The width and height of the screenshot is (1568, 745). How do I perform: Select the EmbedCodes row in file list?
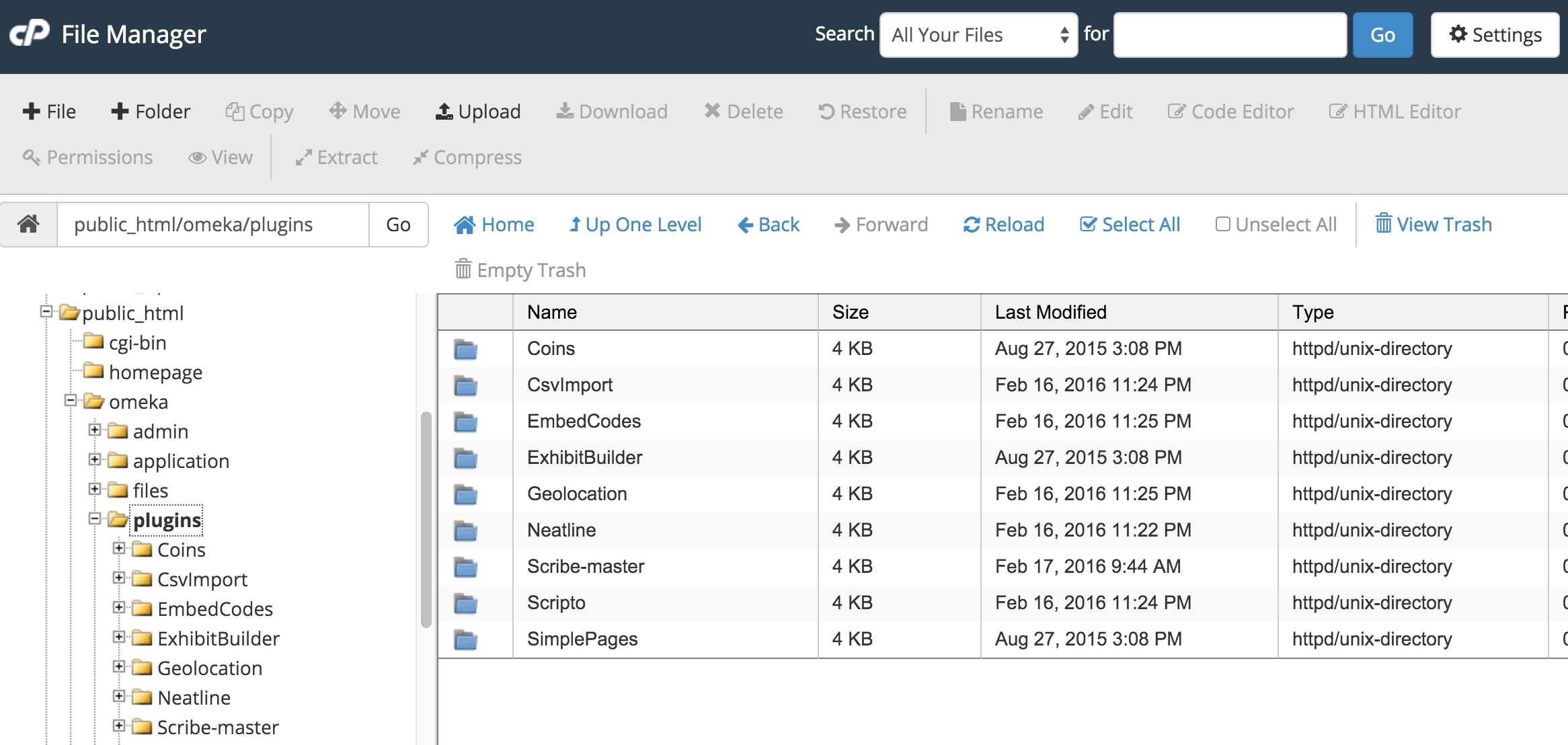(x=1003, y=421)
